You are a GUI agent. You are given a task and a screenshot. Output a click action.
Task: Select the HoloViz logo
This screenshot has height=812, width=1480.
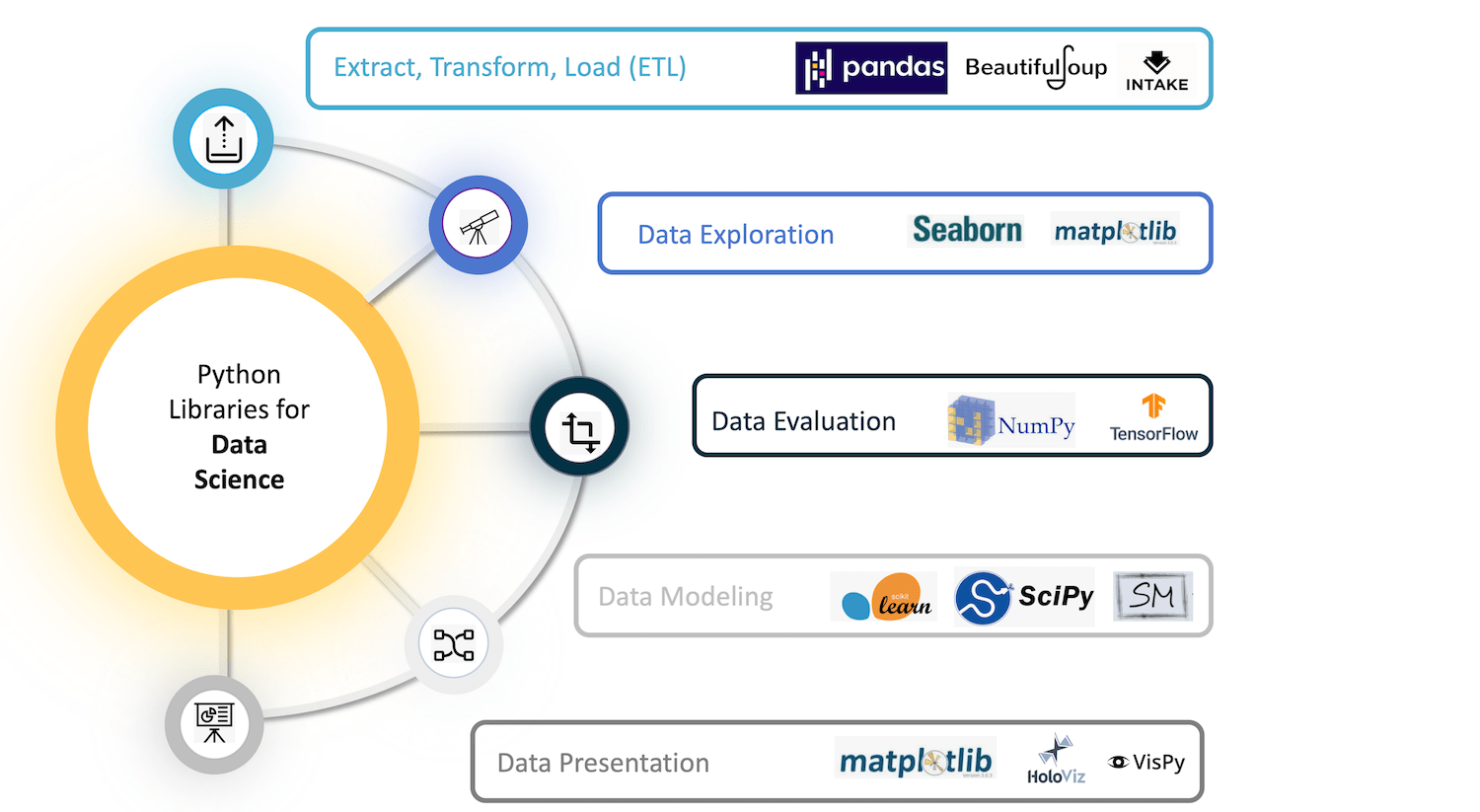1056,760
